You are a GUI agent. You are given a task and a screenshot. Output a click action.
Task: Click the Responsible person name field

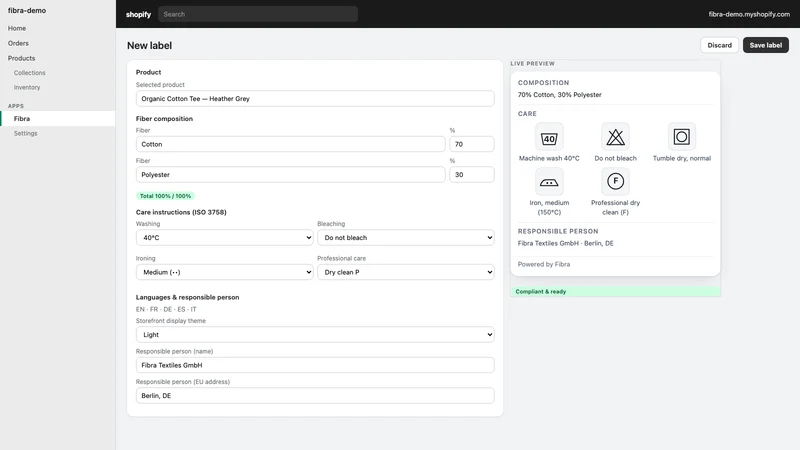click(315, 365)
